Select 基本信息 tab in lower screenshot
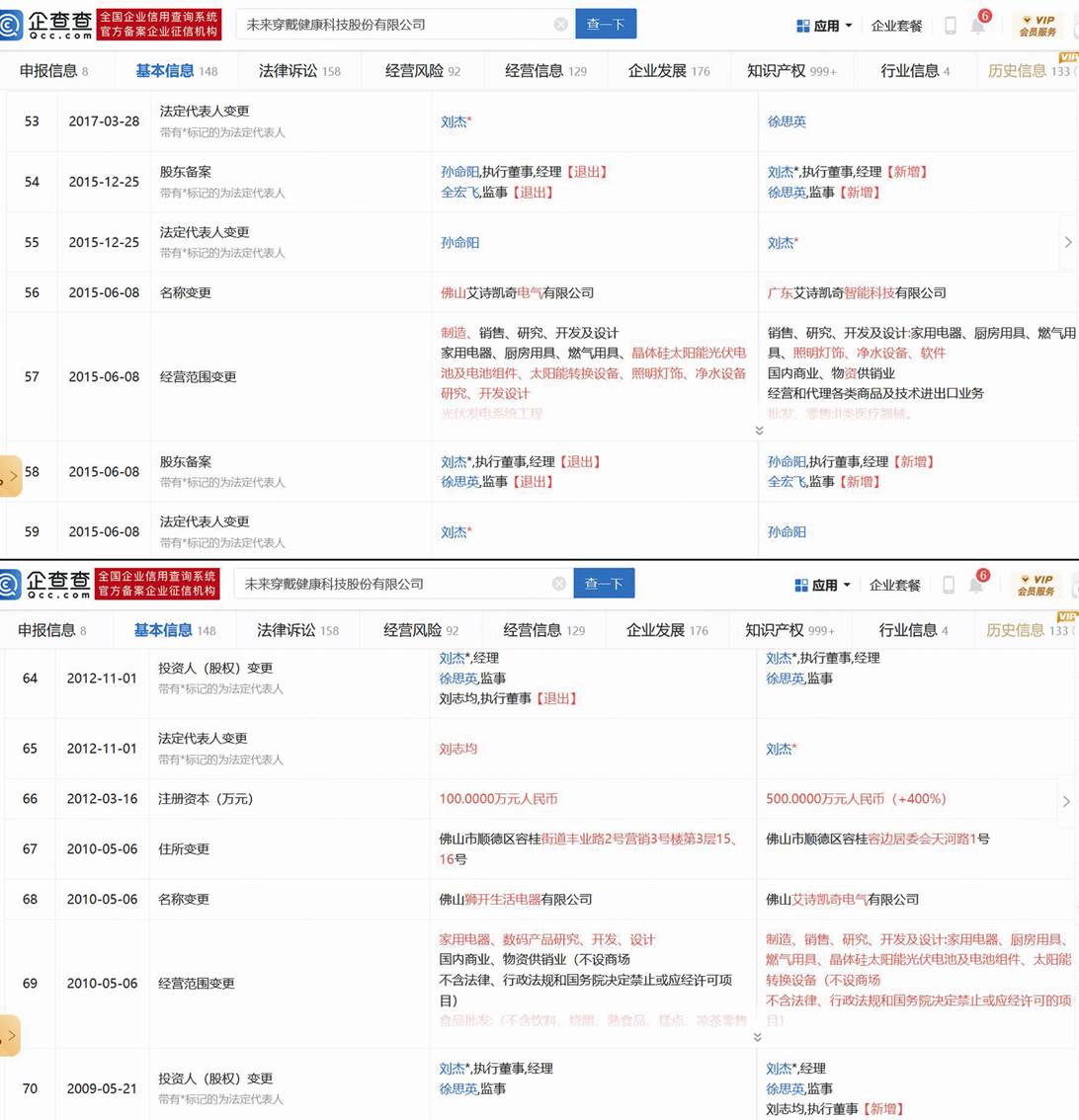 click(174, 630)
